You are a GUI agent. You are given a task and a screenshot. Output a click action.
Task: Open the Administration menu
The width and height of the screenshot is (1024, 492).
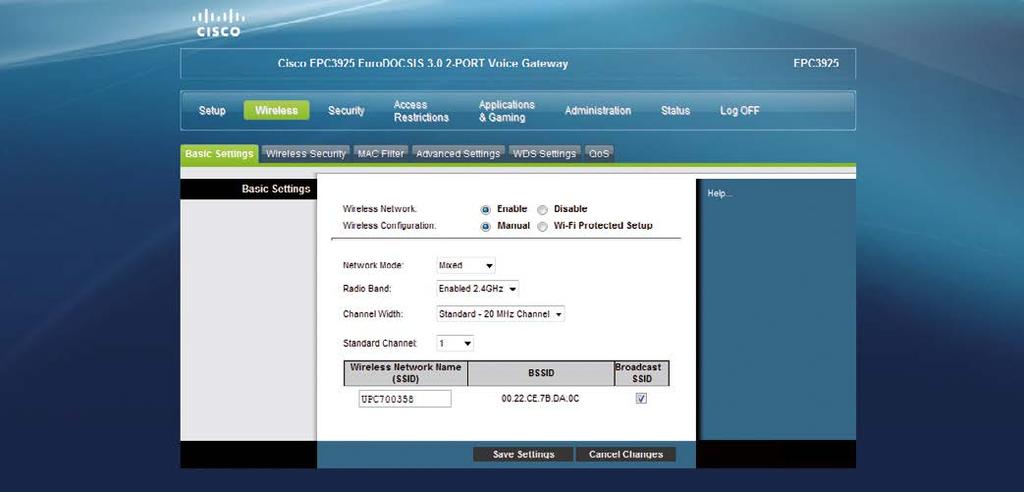click(598, 111)
